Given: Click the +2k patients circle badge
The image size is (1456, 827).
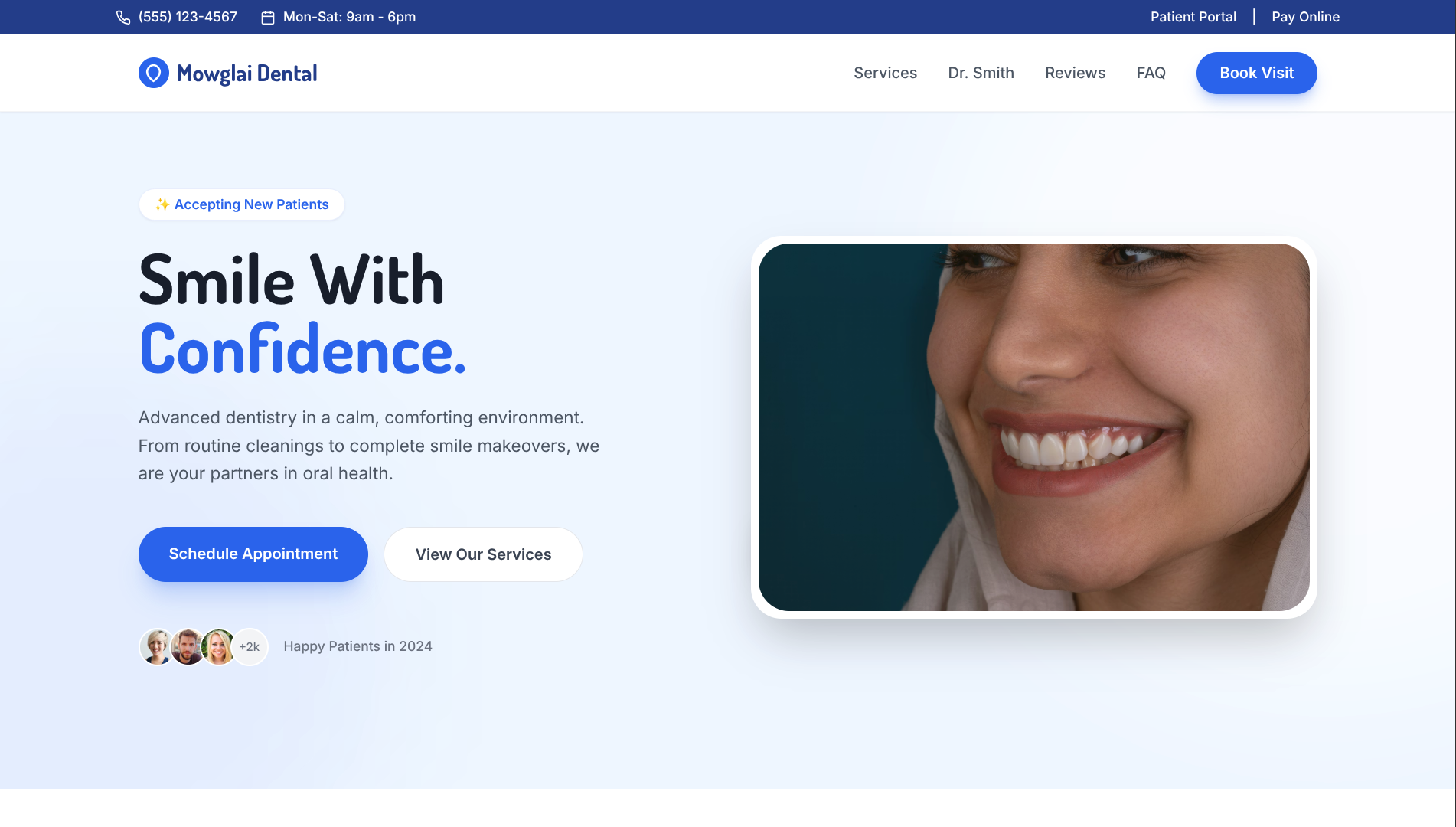Looking at the screenshot, I should (250, 646).
